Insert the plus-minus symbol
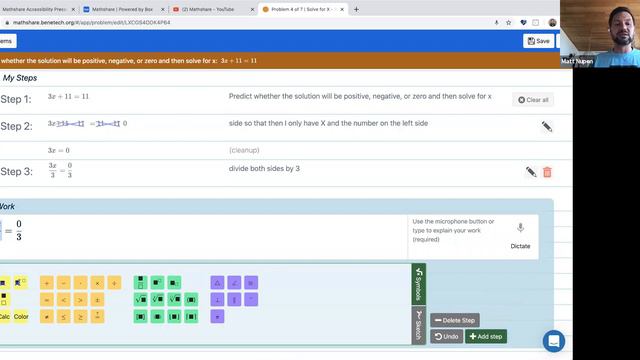640x360 pixels. (x=97, y=300)
